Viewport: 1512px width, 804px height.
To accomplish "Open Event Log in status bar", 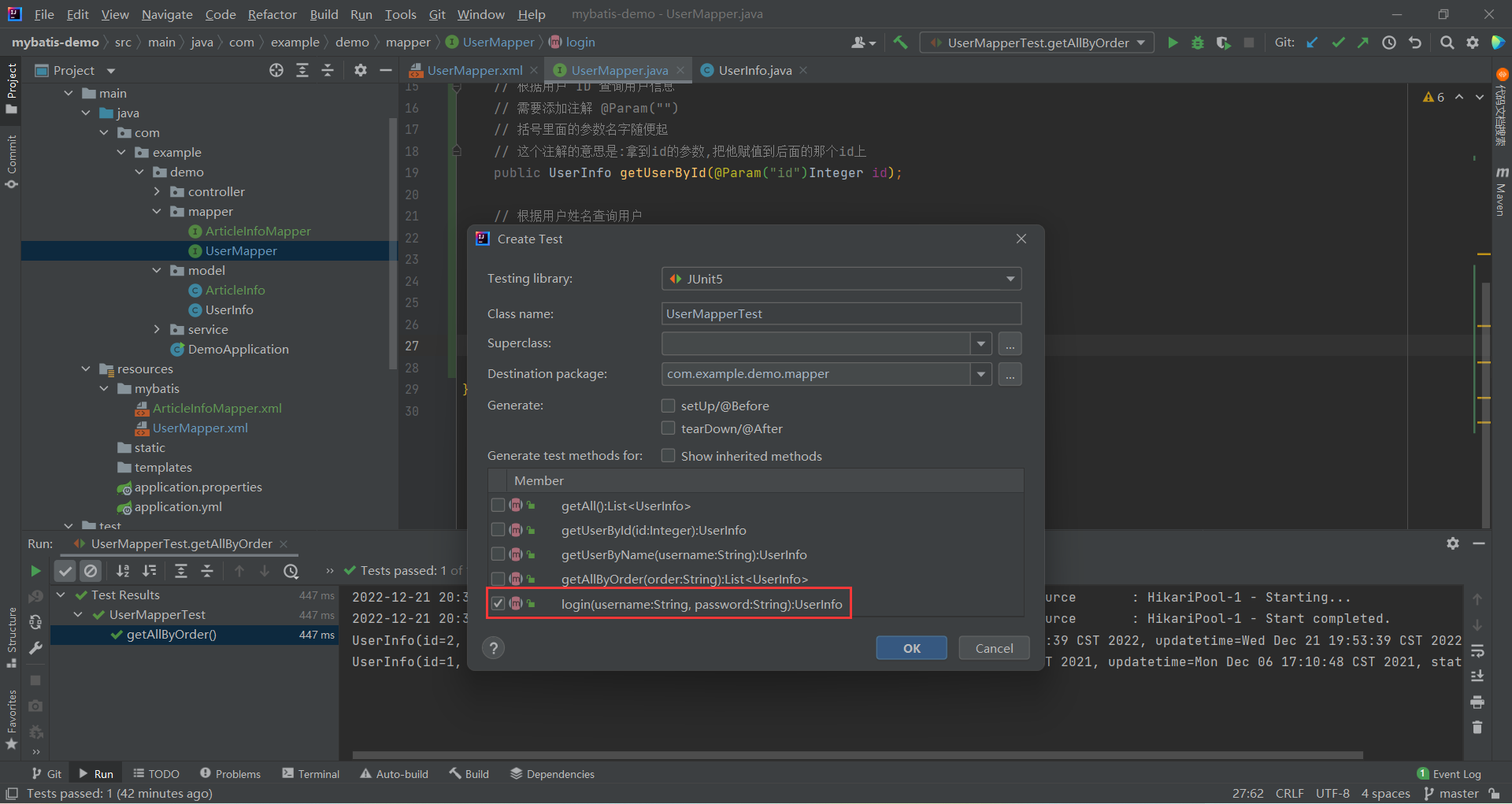I will coord(1449,774).
